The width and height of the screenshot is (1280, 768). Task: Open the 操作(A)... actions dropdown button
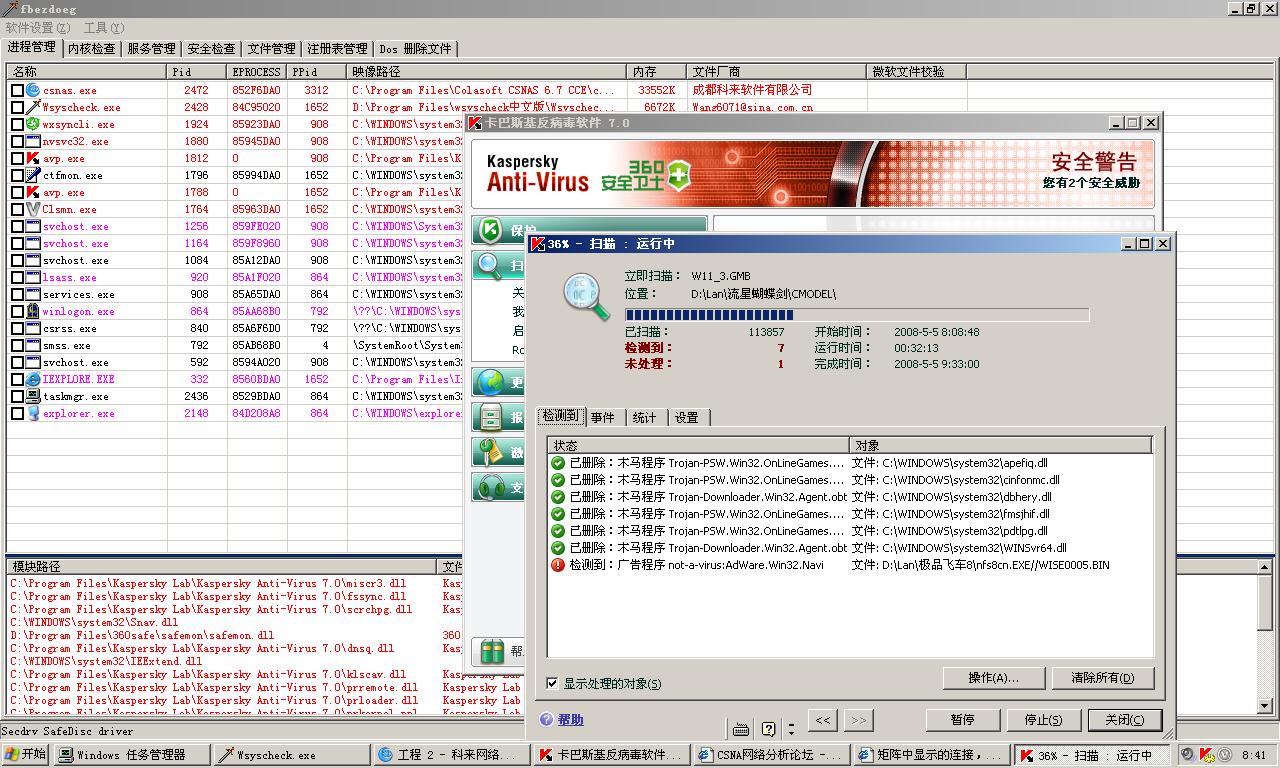(x=993, y=678)
